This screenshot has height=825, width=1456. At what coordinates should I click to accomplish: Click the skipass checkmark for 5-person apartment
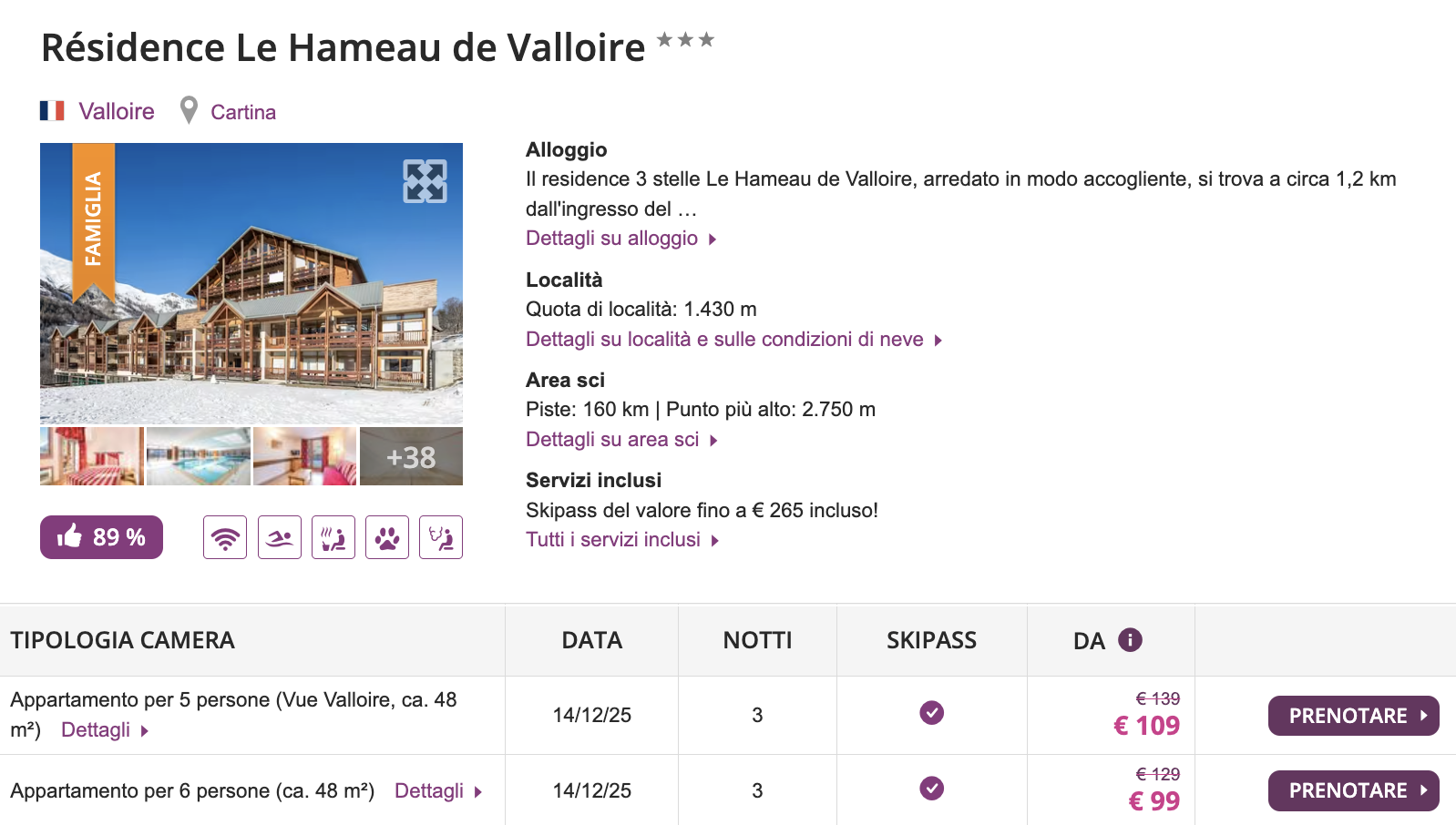coord(931,713)
